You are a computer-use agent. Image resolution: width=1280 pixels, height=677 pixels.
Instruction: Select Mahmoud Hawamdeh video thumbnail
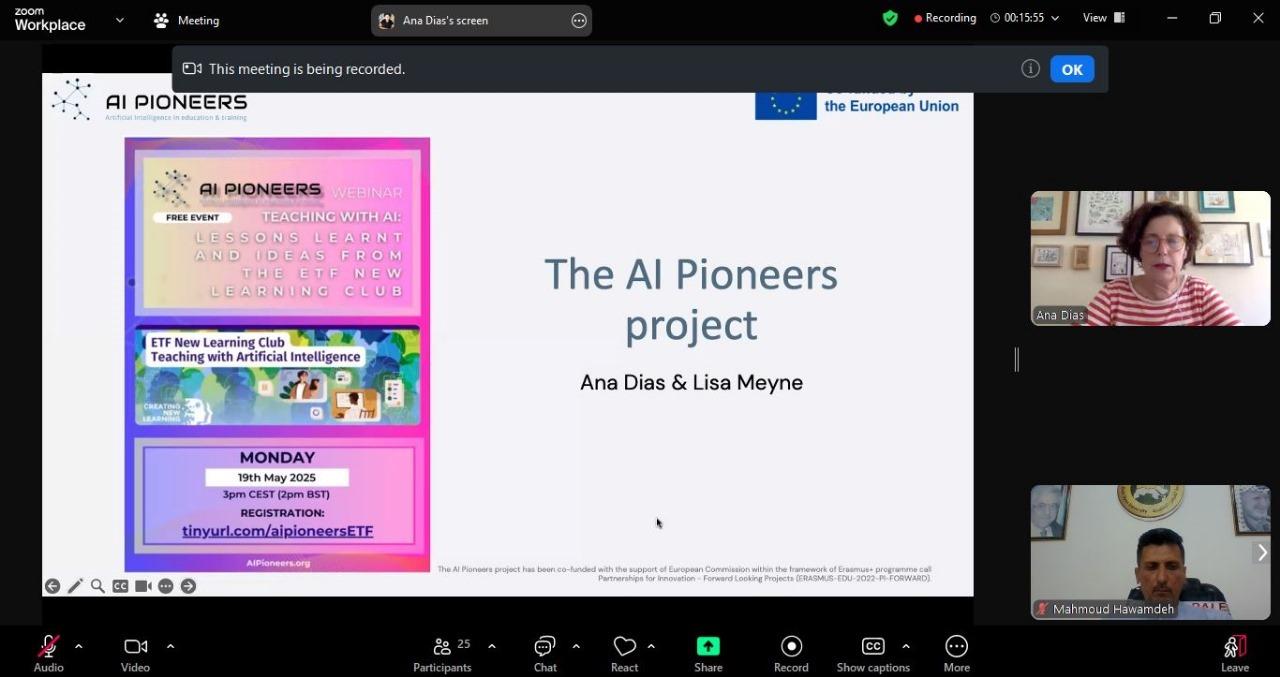pyautogui.click(x=1150, y=552)
